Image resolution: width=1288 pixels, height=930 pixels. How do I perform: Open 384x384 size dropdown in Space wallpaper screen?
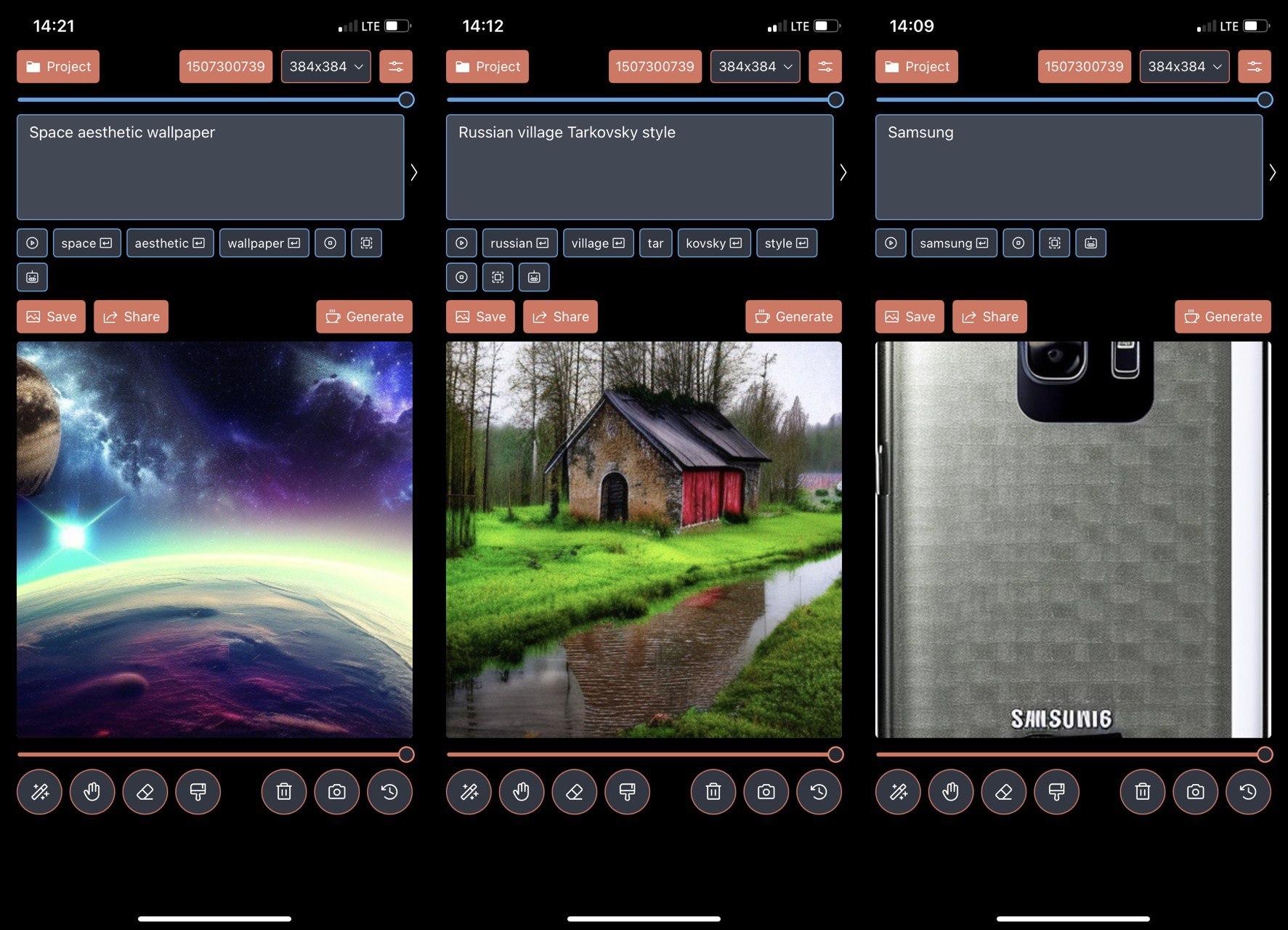tap(326, 67)
